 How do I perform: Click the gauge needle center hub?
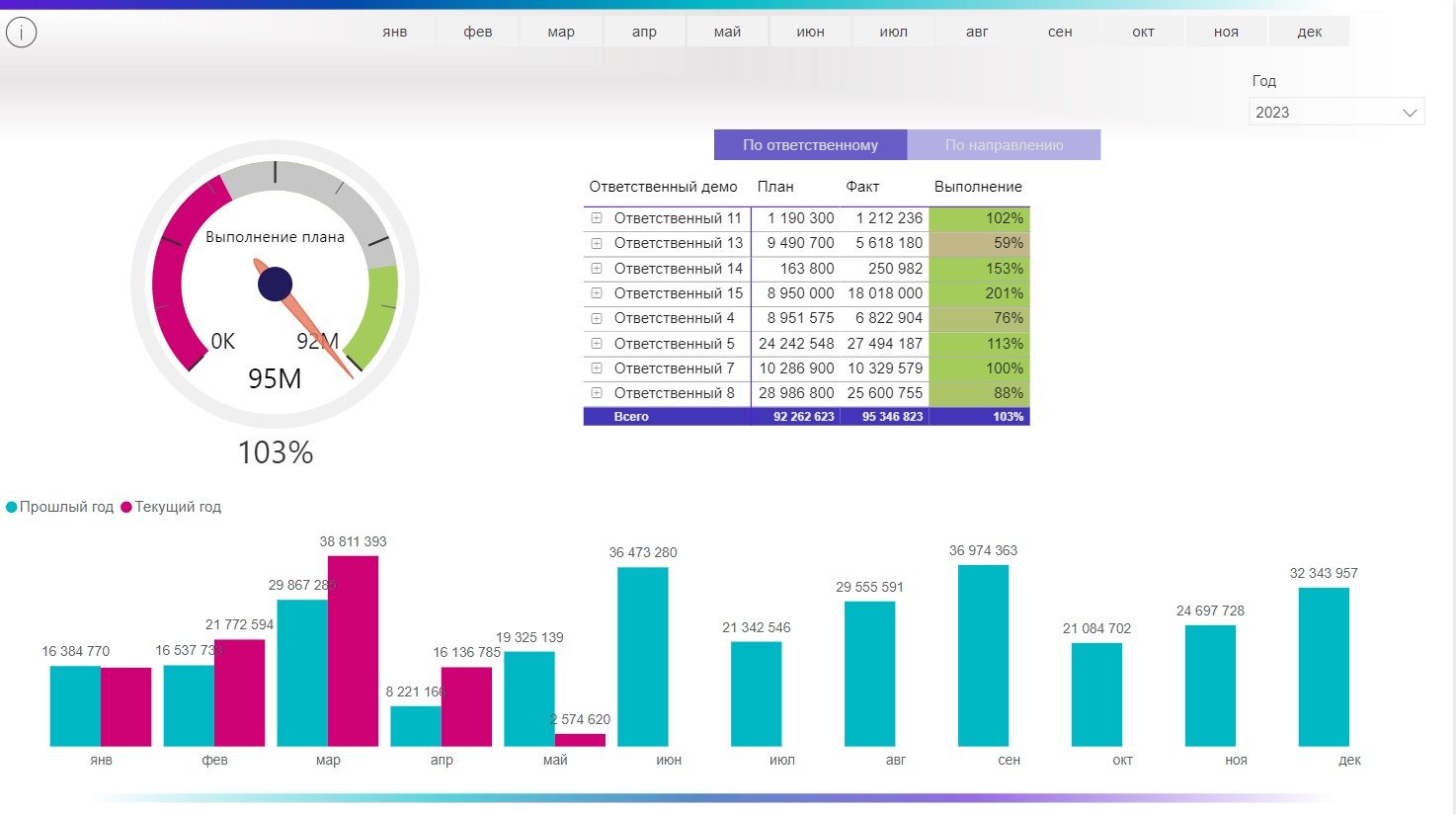(275, 285)
